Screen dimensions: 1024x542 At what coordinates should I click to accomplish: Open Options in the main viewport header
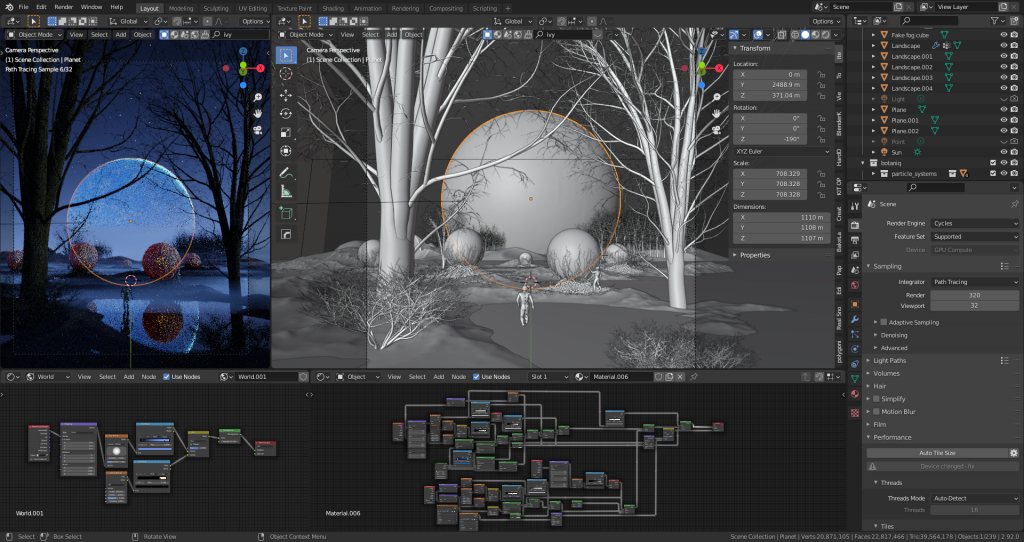click(825, 22)
